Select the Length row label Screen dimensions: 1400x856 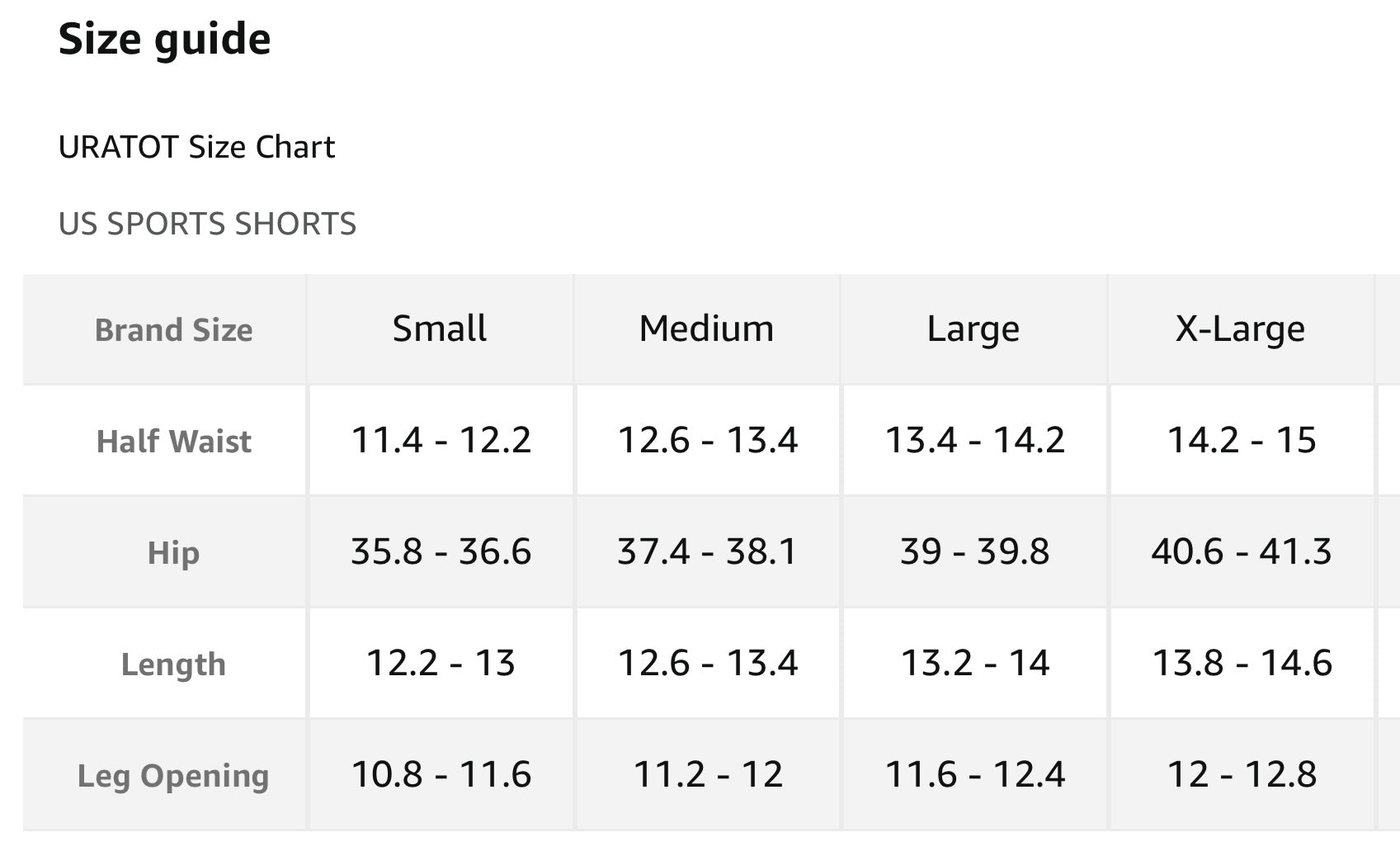click(173, 664)
